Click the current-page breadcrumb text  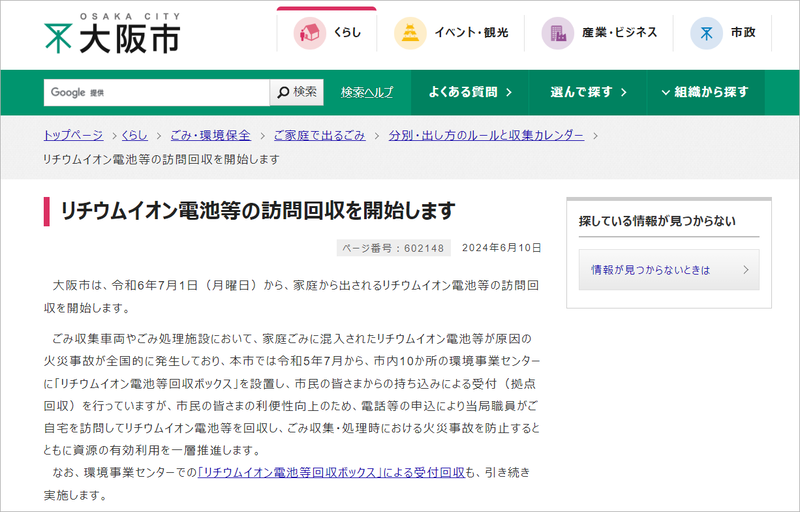161,159
